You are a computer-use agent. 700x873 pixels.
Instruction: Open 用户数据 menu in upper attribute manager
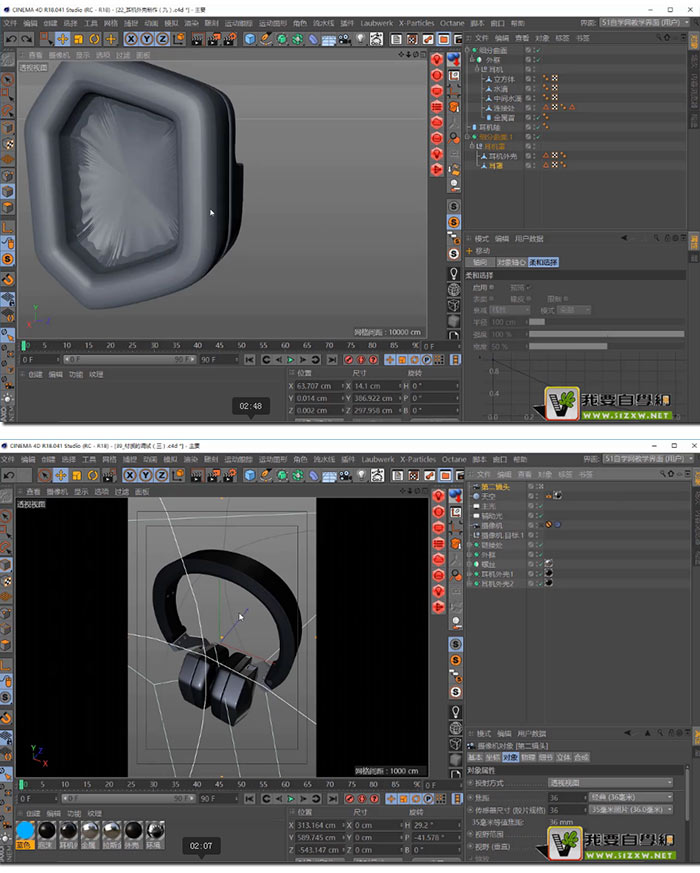point(528,238)
